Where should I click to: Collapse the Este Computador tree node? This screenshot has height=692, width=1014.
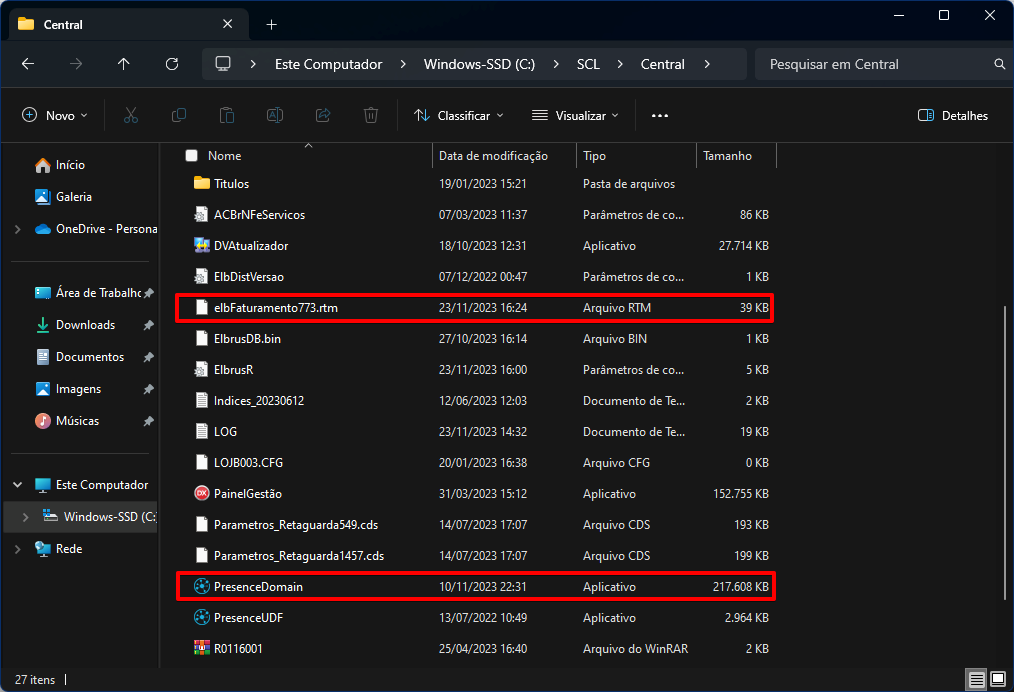[17, 485]
